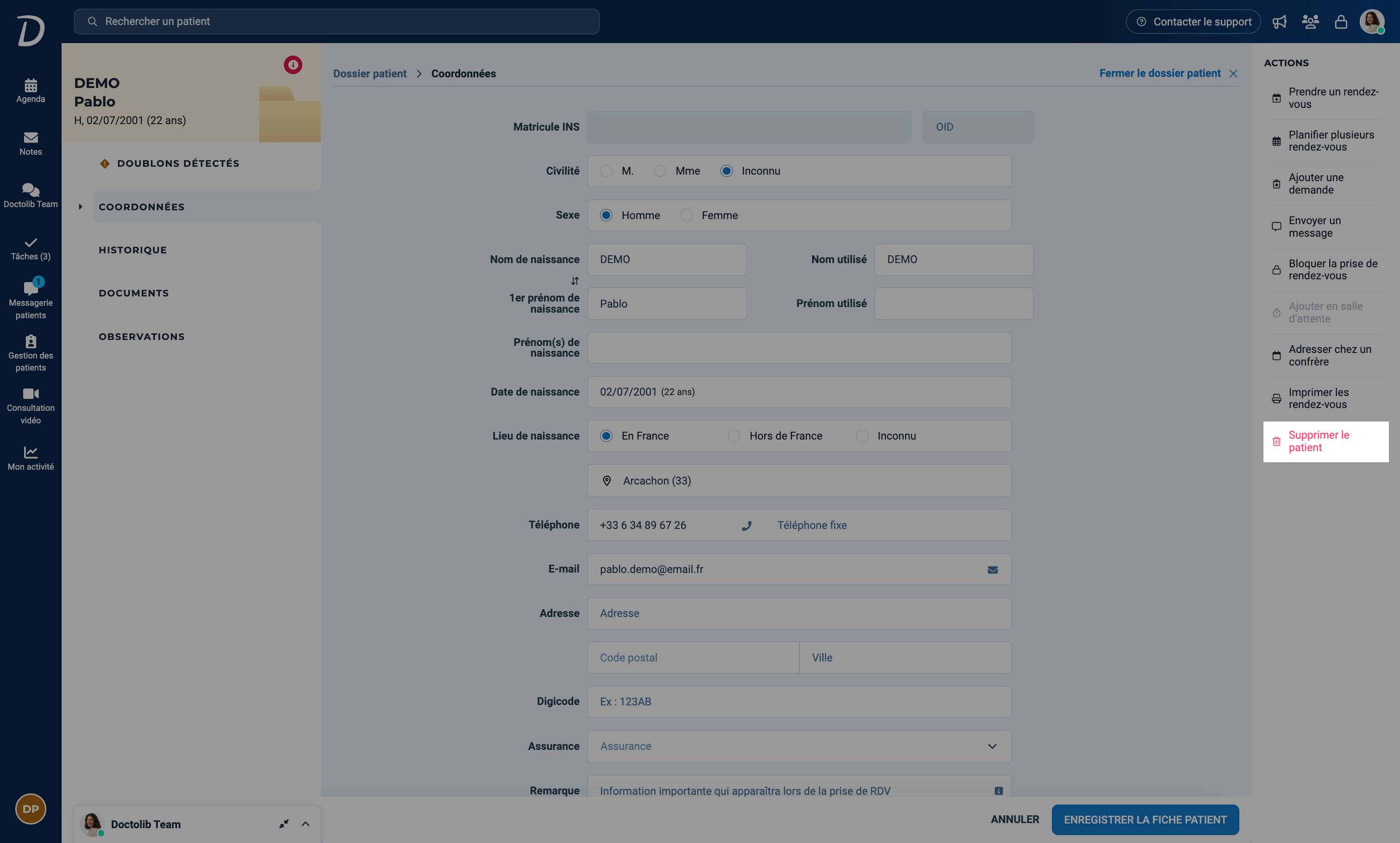Click the envelope icon in E-mail field
1400x843 pixels.
click(993, 570)
